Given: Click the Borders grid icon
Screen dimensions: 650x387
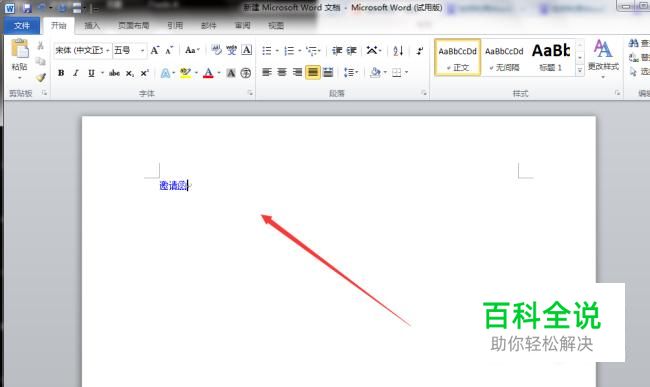Looking at the screenshot, I should tap(397, 73).
